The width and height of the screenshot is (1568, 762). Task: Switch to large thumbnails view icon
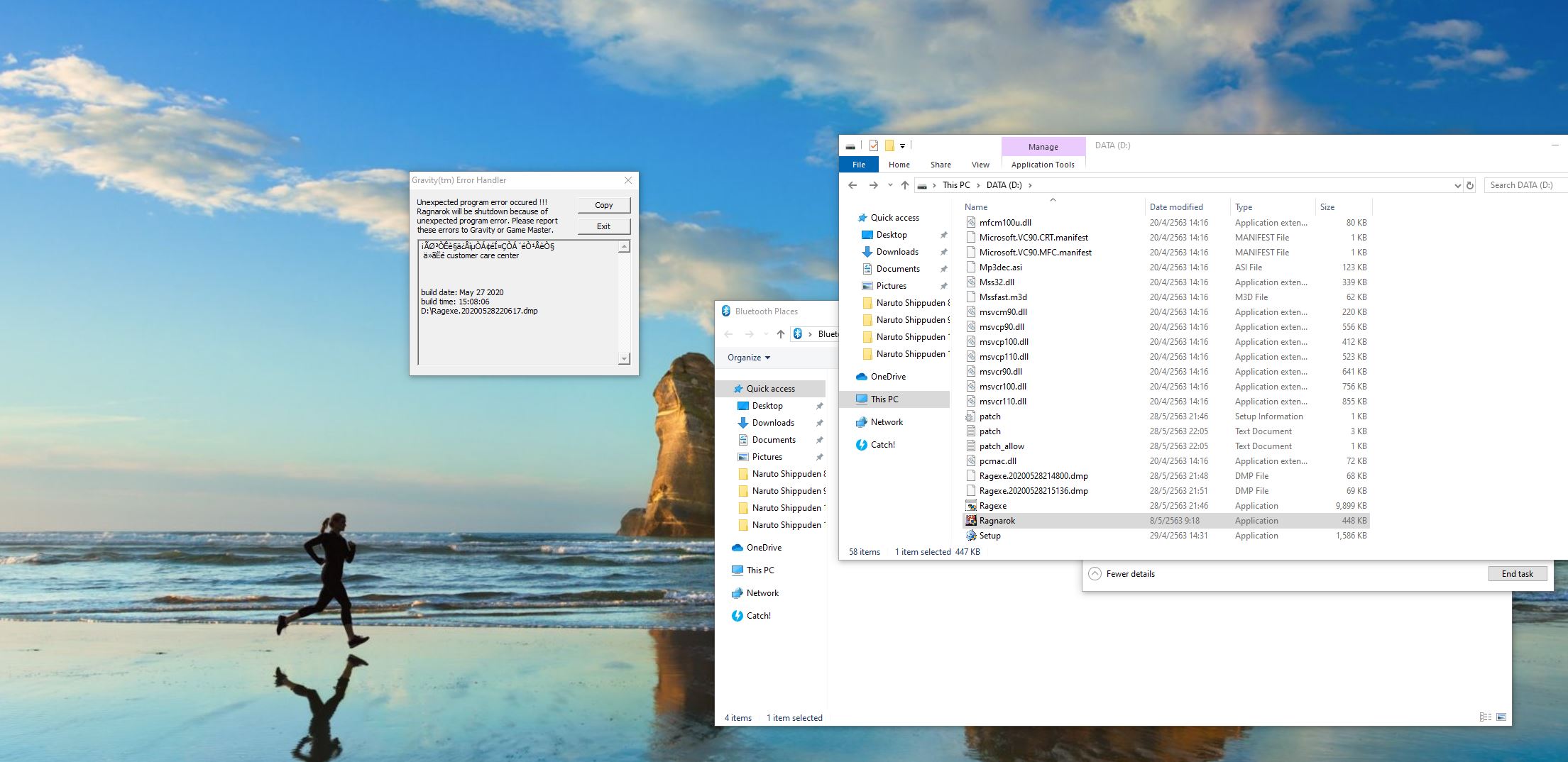click(x=1501, y=717)
